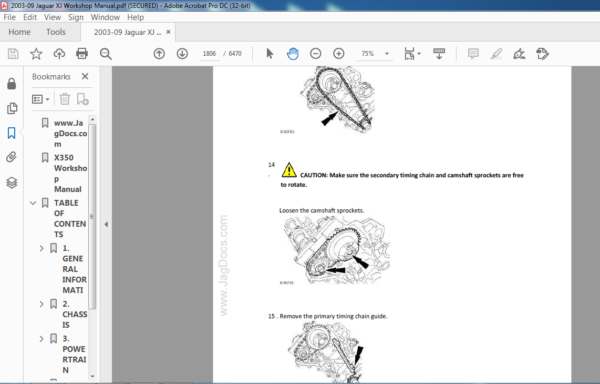Add new bookmark icon

pos(82,99)
